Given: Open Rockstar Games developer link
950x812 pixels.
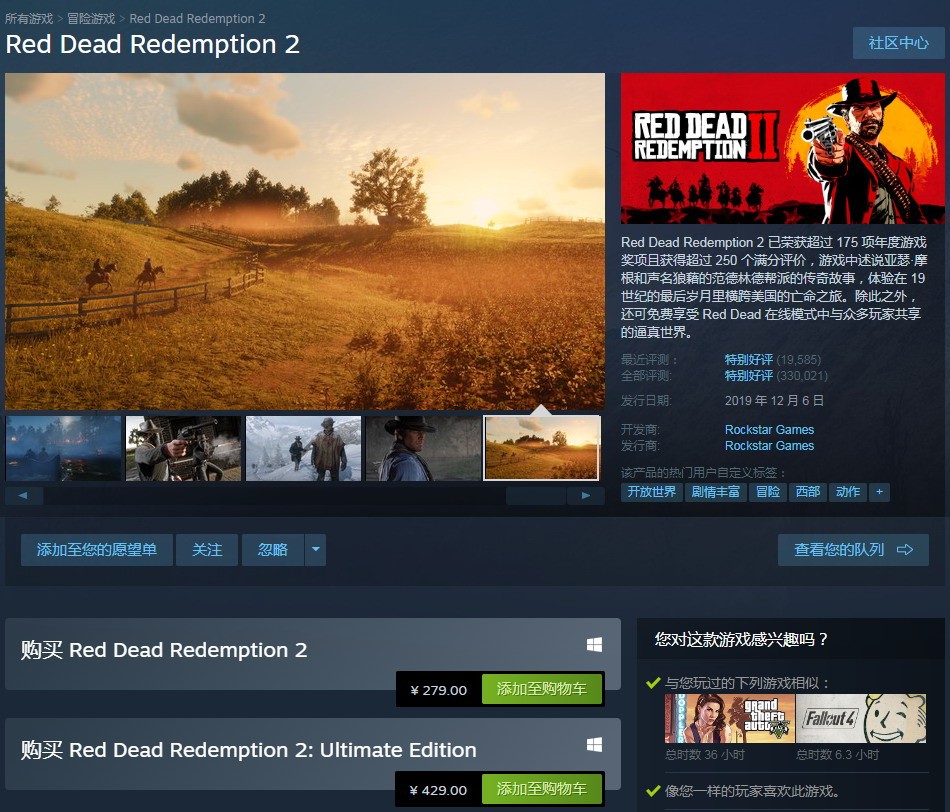Looking at the screenshot, I should pyautogui.click(x=769, y=430).
